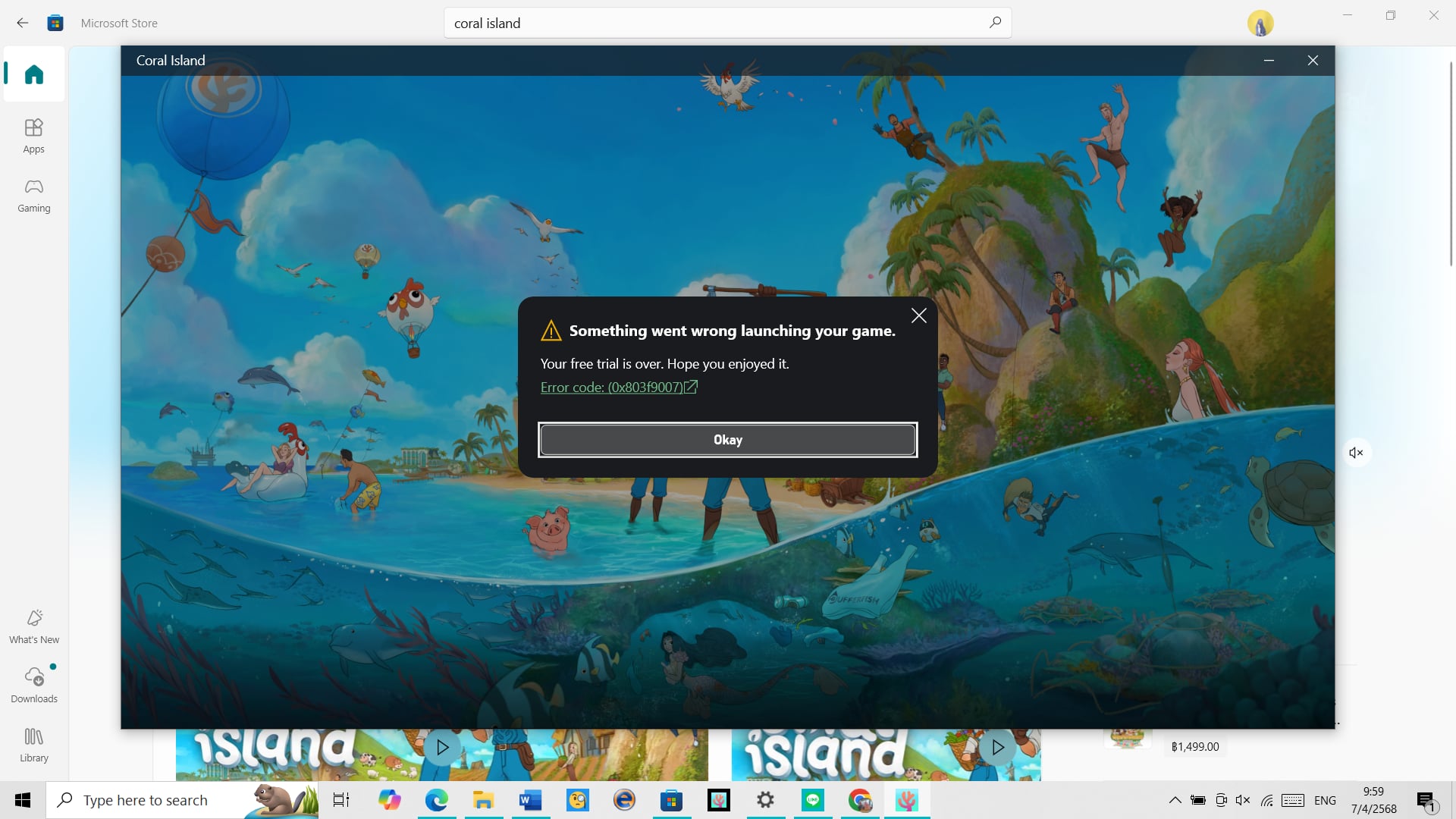Open What's New in sidebar

pos(34,627)
